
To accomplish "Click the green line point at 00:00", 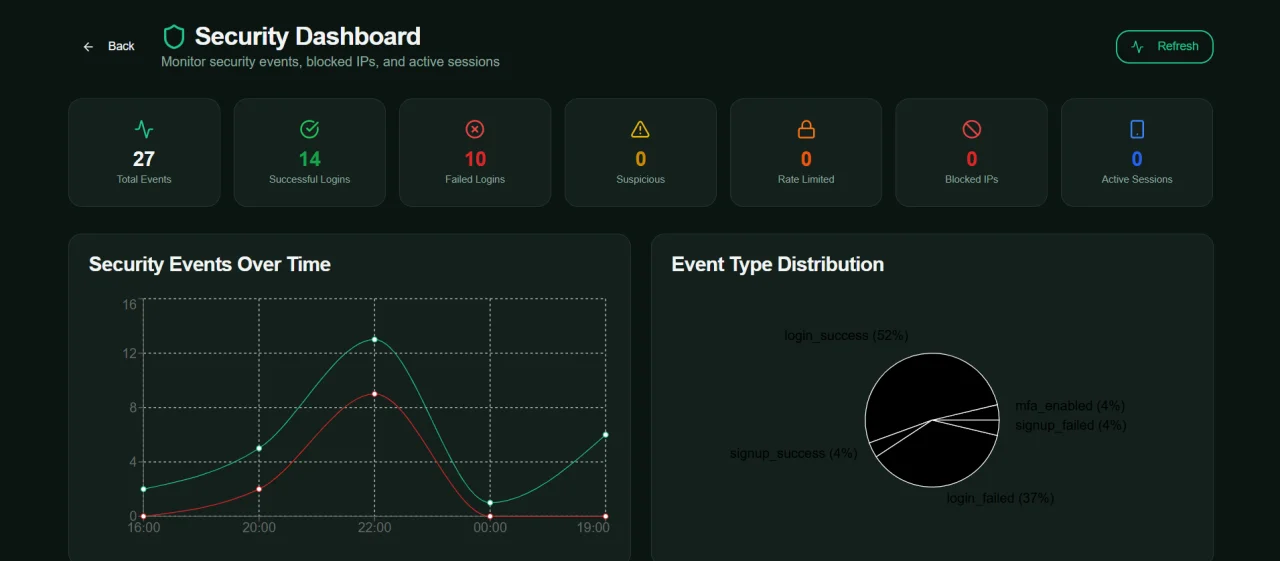I will click(x=490, y=503).
